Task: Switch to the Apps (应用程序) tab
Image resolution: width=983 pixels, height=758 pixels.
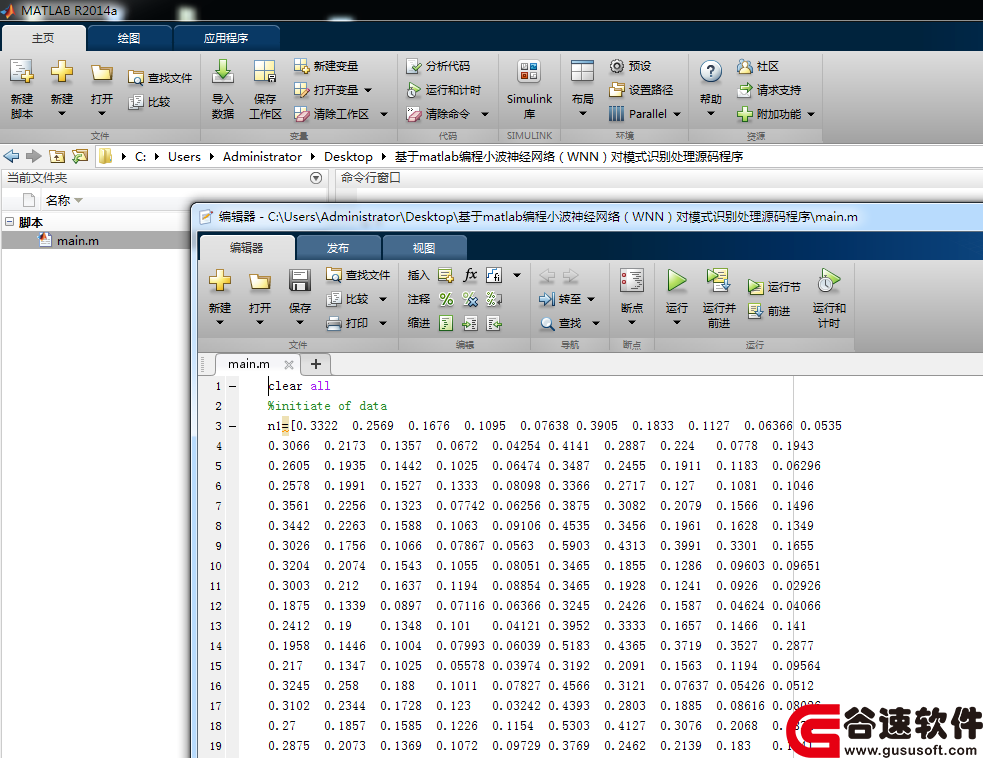Action: [x=226, y=38]
